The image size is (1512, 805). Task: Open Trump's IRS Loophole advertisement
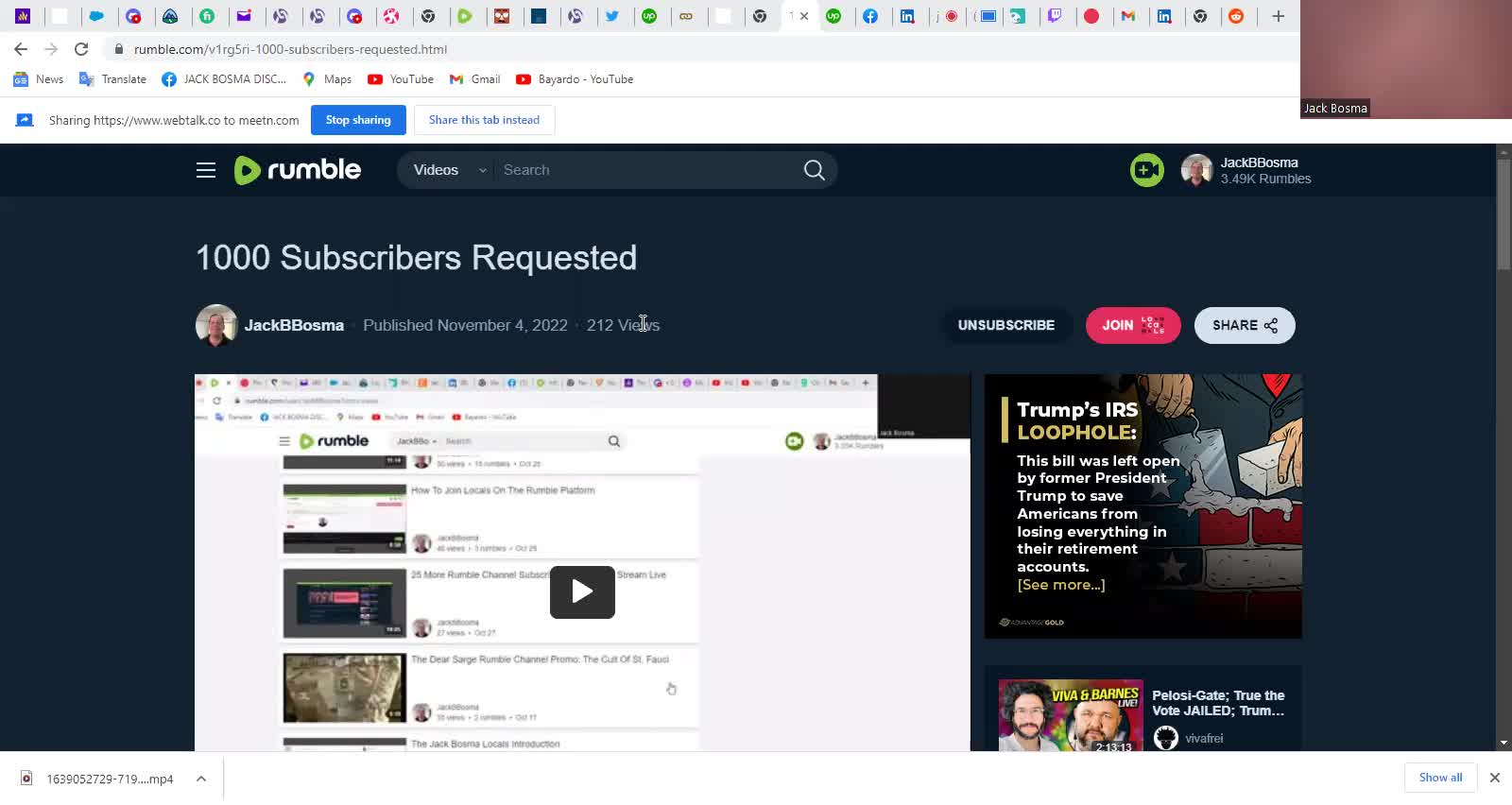pos(1143,506)
